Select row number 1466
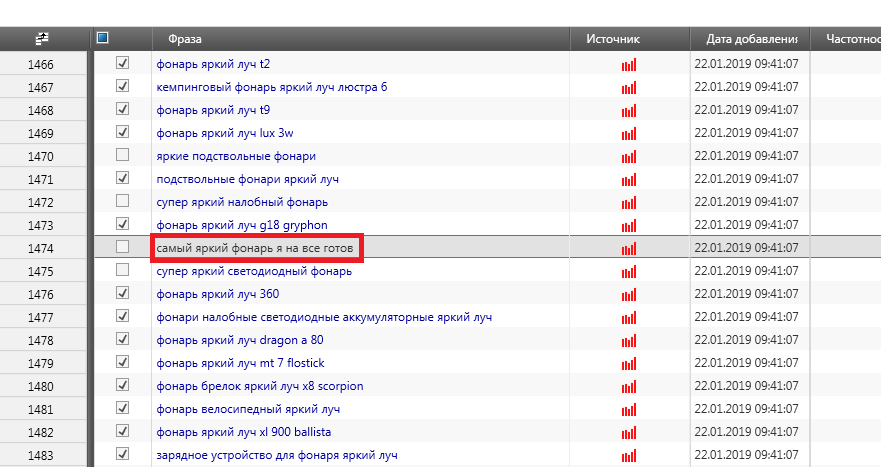This screenshot has height=467, width=881. tap(41, 65)
